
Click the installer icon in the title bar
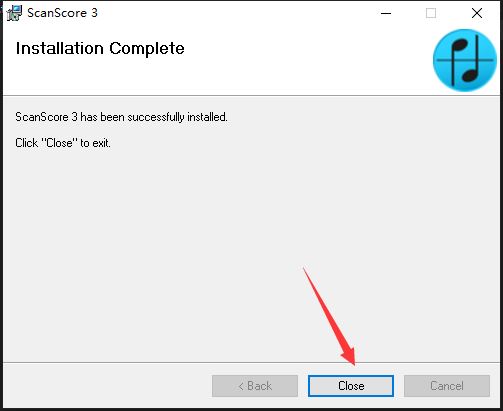click(x=14, y=13)
